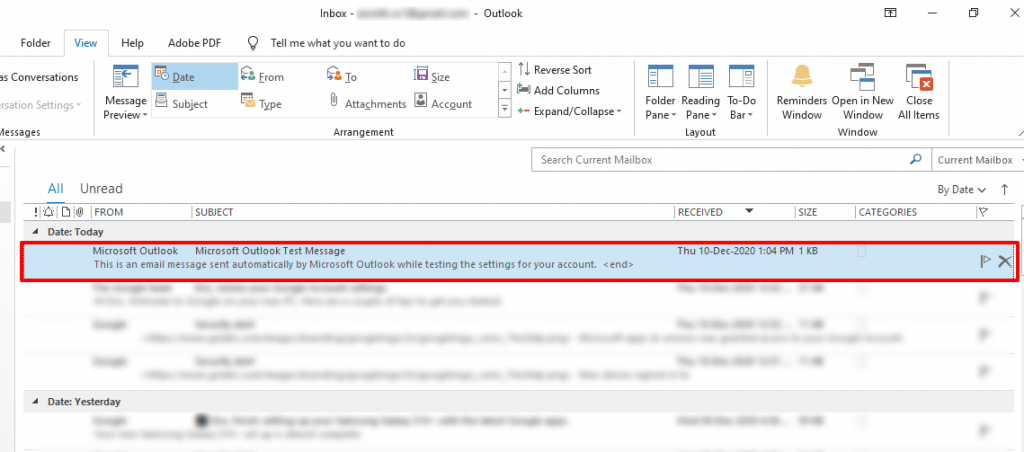Open the Current Mailbox scope dropdown
1024x452 pixels.
(978, 159)
